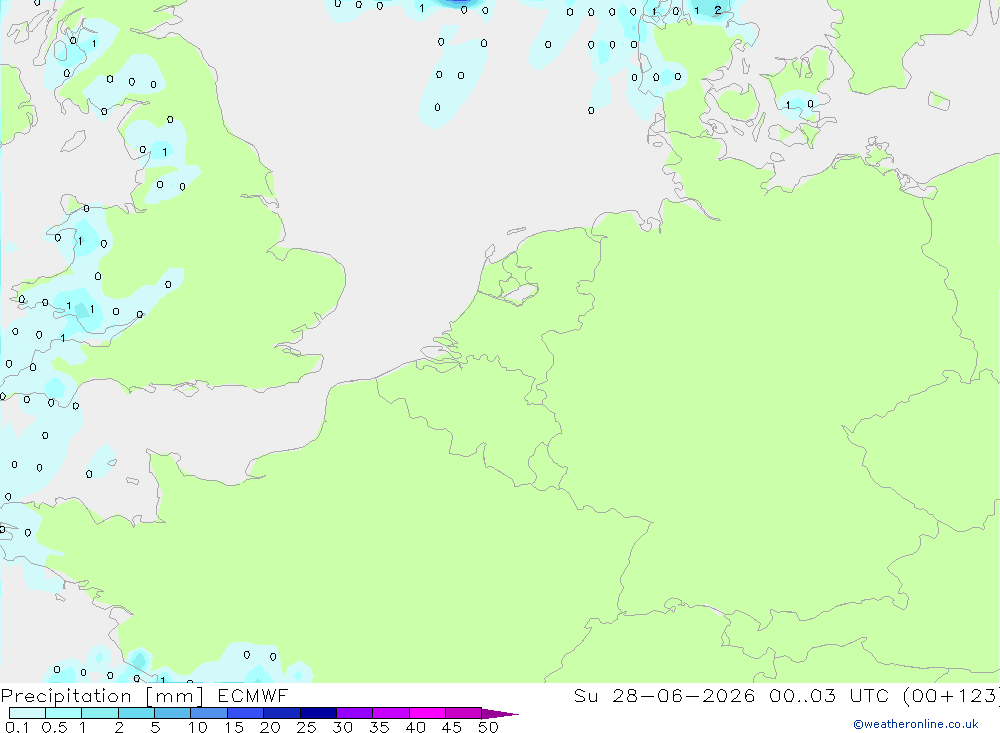Click the legend value '35'
The image size is (1000, 733).
point(379,727)
